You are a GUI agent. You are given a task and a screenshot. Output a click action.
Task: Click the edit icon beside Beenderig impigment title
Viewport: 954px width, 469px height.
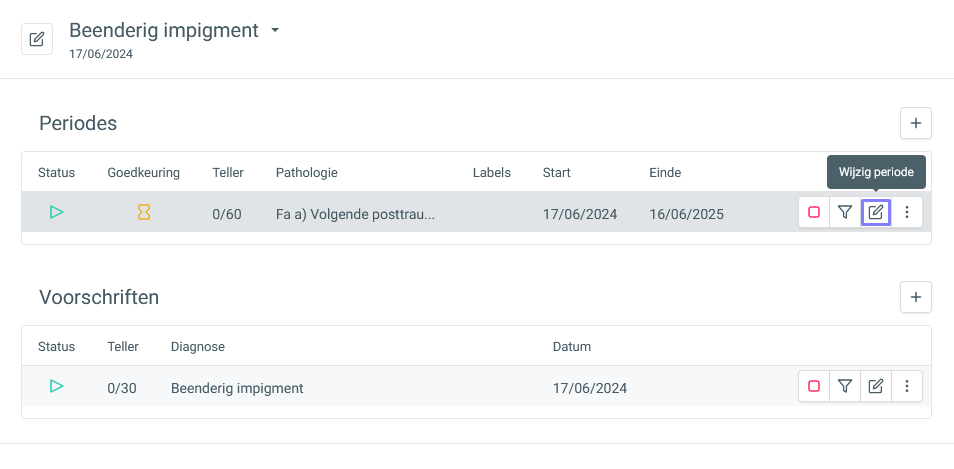coord(37,39)
